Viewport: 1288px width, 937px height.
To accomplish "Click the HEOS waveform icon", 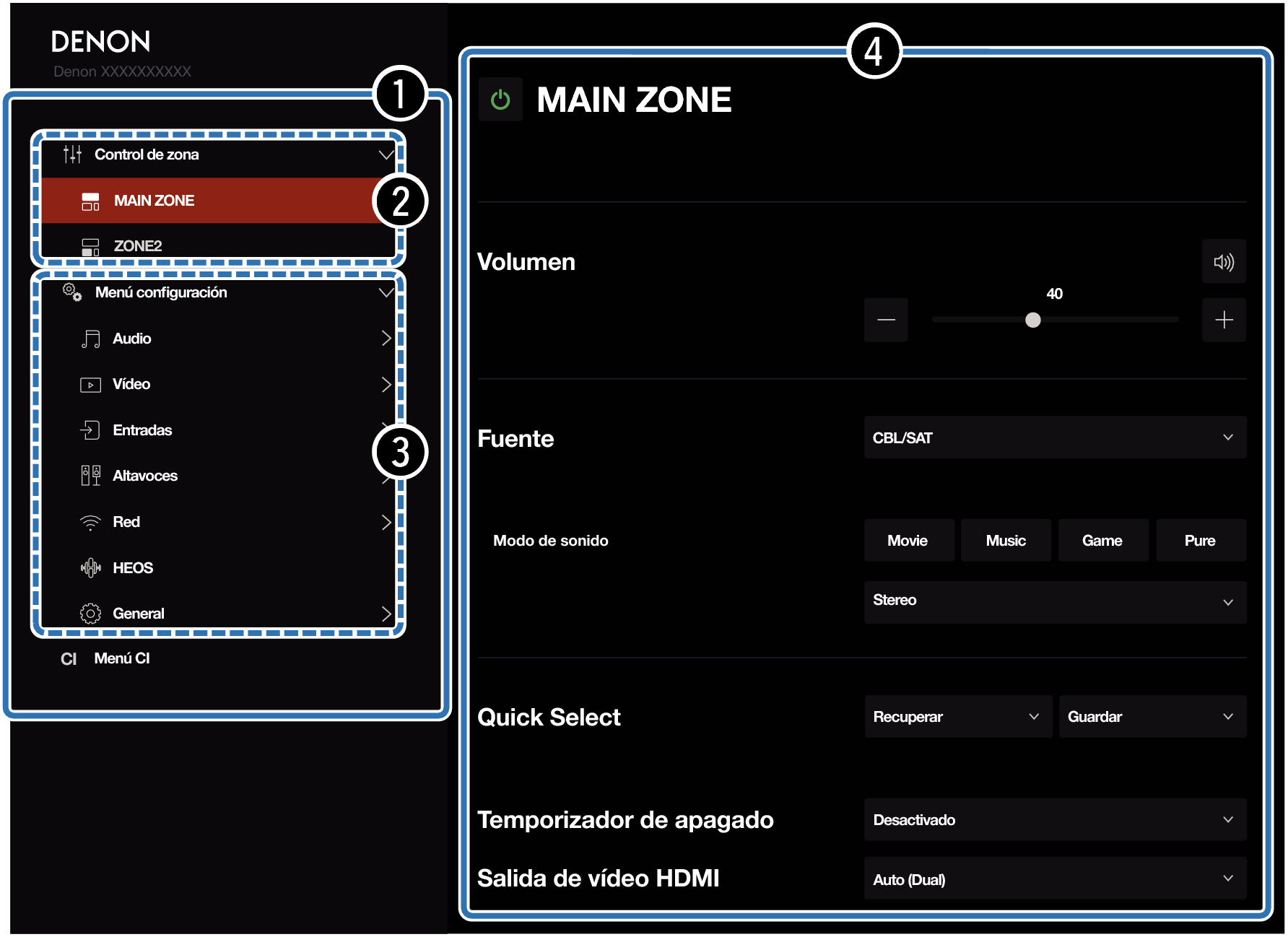I will coord(90,568).
